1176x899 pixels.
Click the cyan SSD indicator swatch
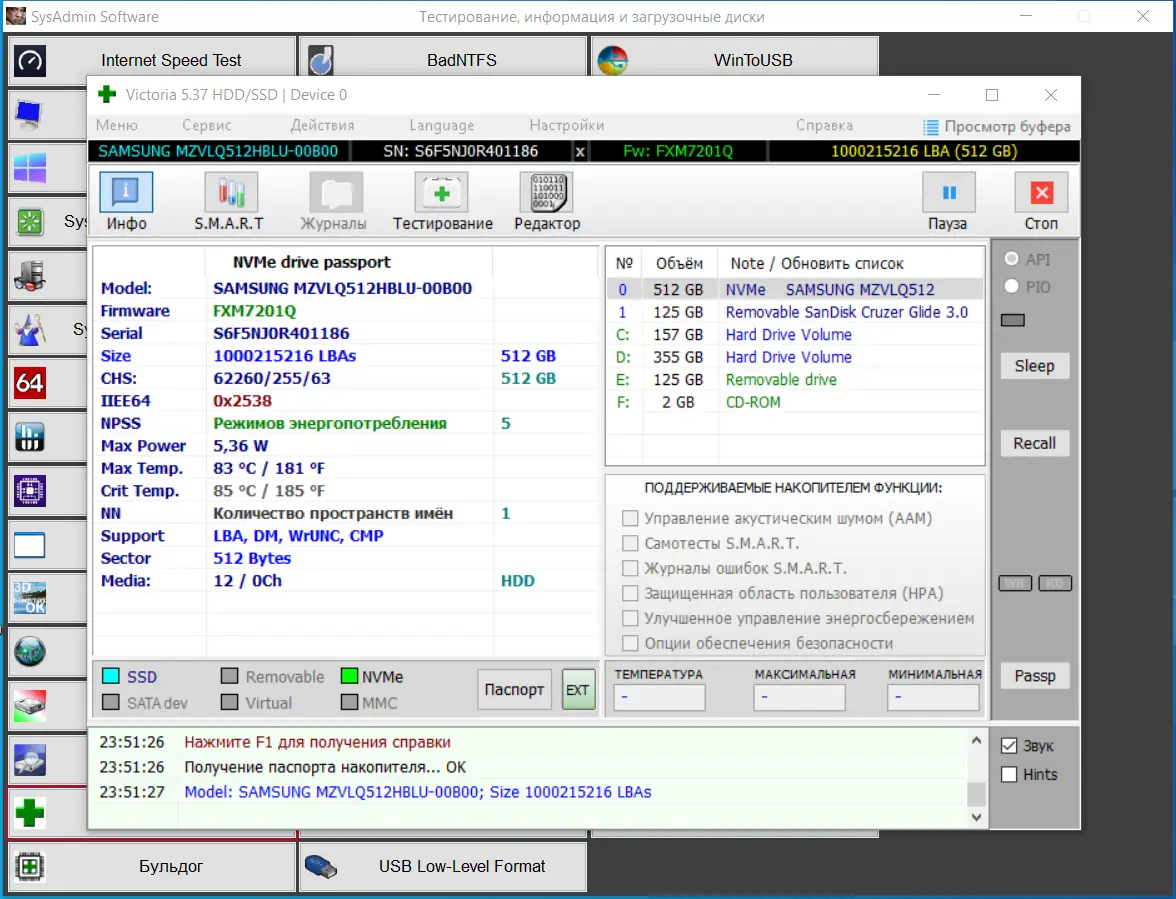tap(111, 676)
